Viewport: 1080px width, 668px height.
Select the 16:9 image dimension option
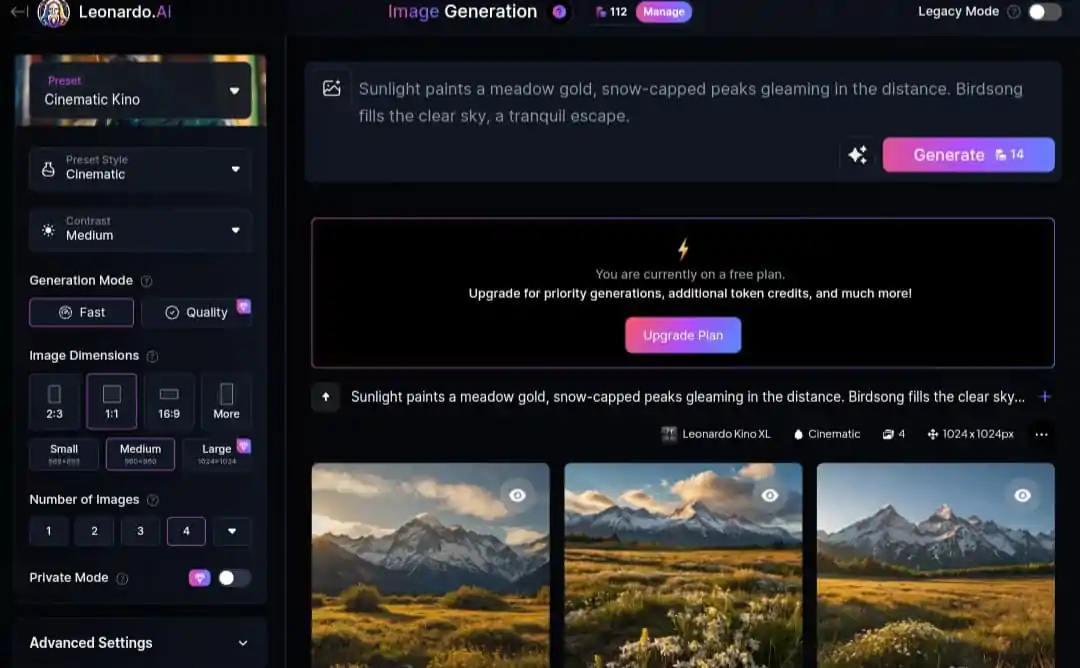point(169,401)
